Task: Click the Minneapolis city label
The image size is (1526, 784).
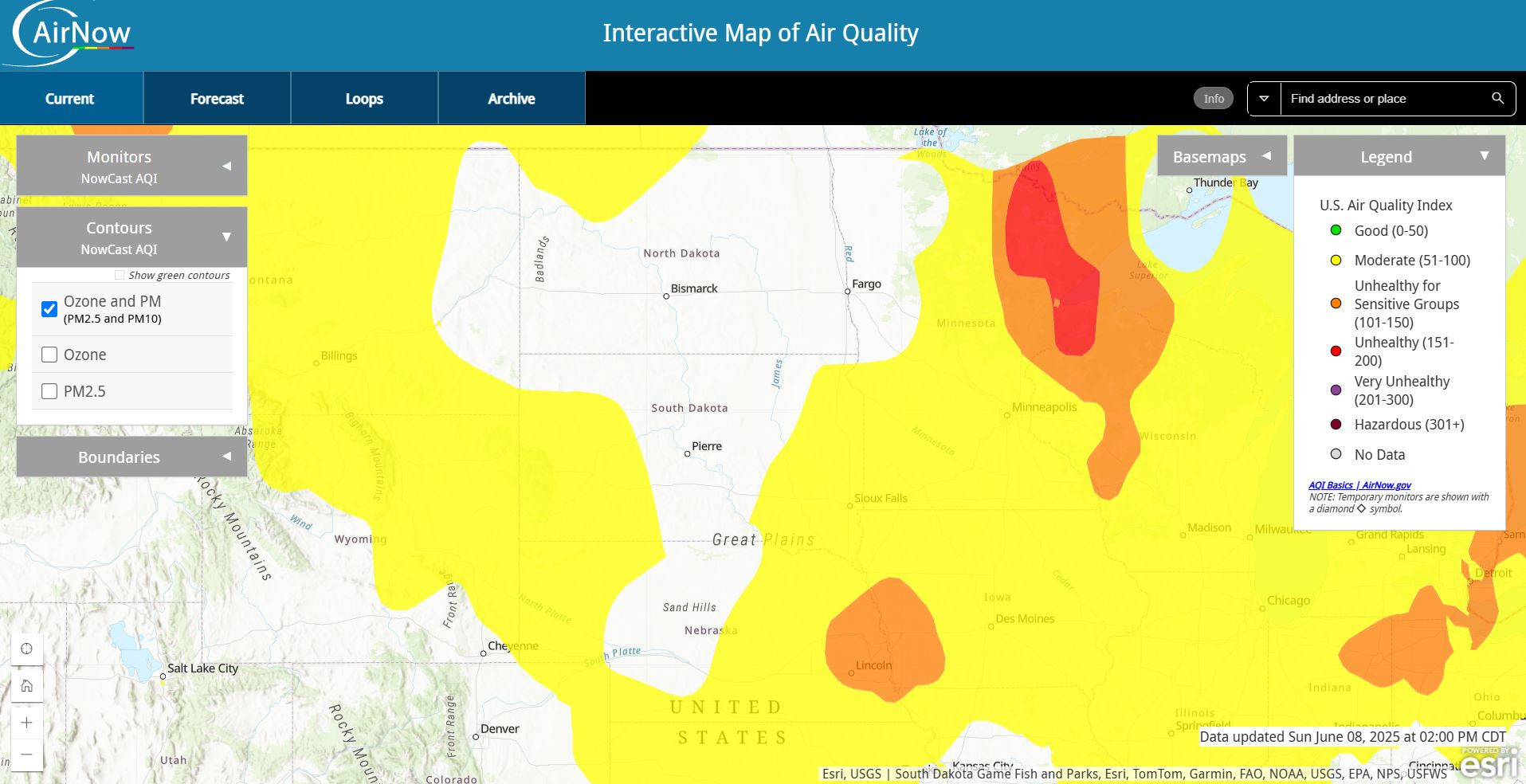Action: coord(1044,407)
